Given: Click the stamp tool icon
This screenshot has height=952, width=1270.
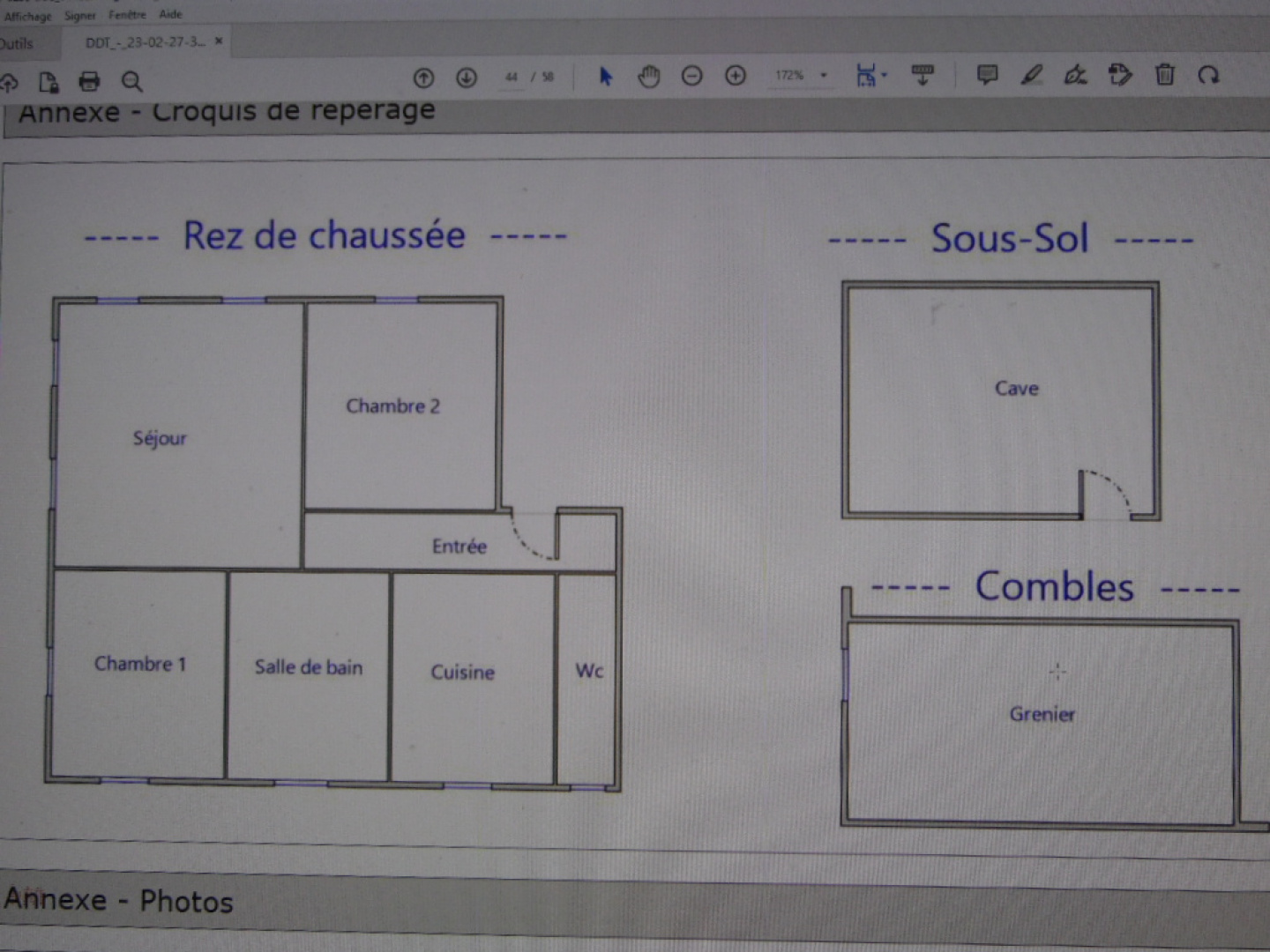Looking at the screenshot, I should 1120,75.
